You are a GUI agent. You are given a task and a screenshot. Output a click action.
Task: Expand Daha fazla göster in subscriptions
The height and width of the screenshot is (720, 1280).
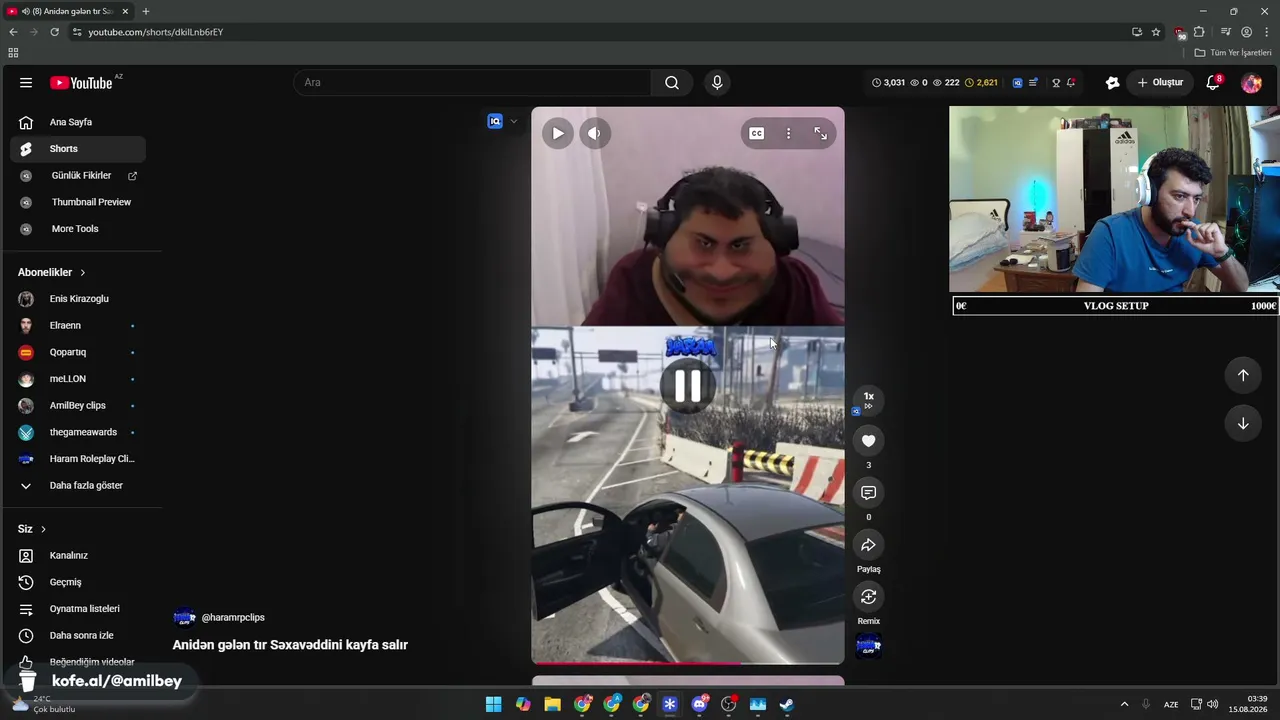[x=78, y=486]
